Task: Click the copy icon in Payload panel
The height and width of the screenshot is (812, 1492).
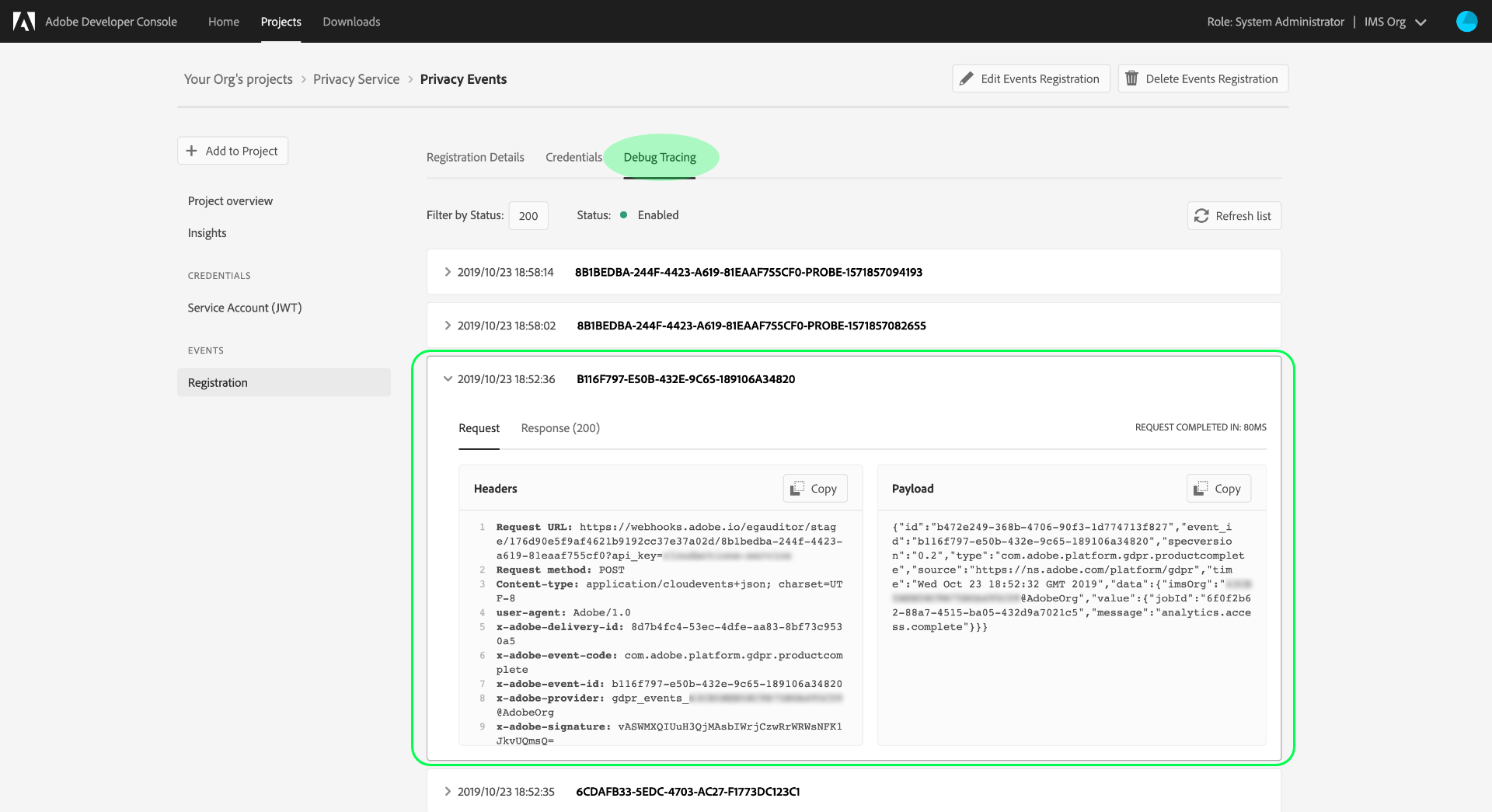Action: (1201, 489)
